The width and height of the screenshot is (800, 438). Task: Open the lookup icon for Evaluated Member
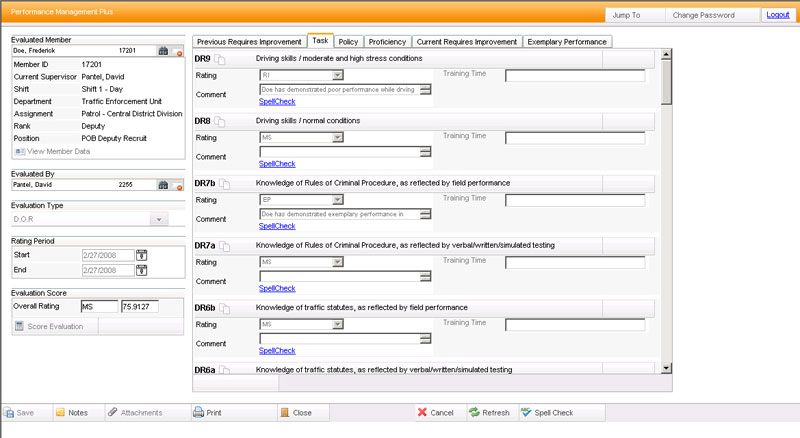[x=164, y=50]
